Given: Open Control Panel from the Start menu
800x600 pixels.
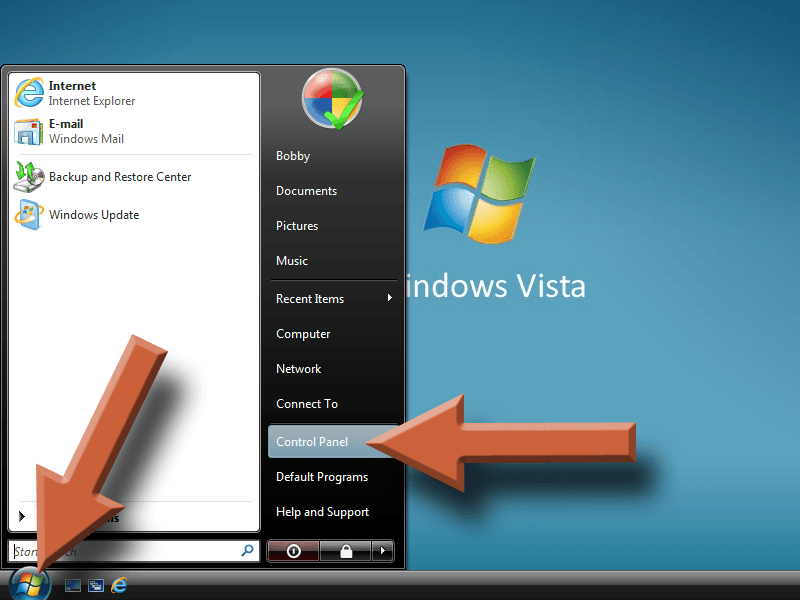Looking at the screenshot, I should [x=312, y=441].
